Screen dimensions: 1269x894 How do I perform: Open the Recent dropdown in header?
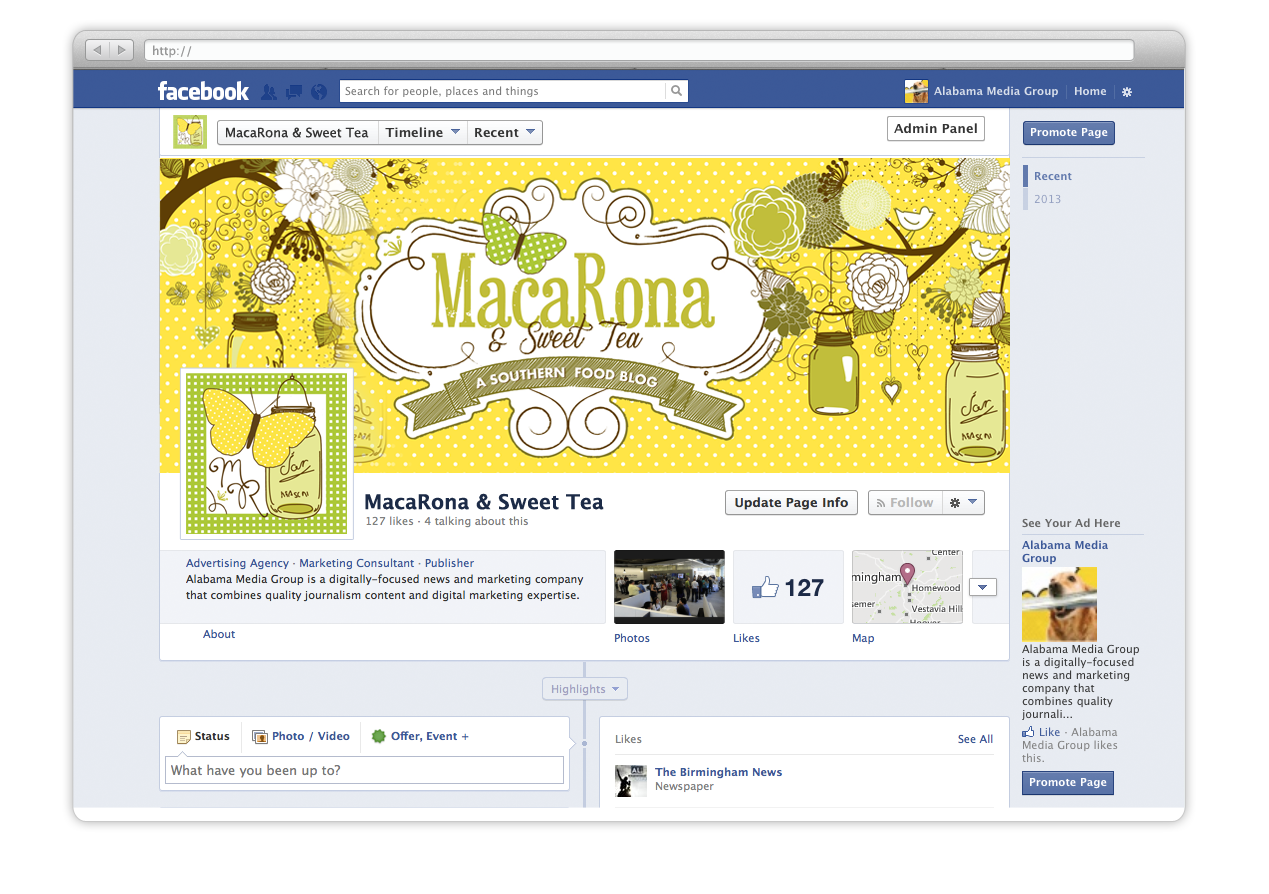[505, 132]
